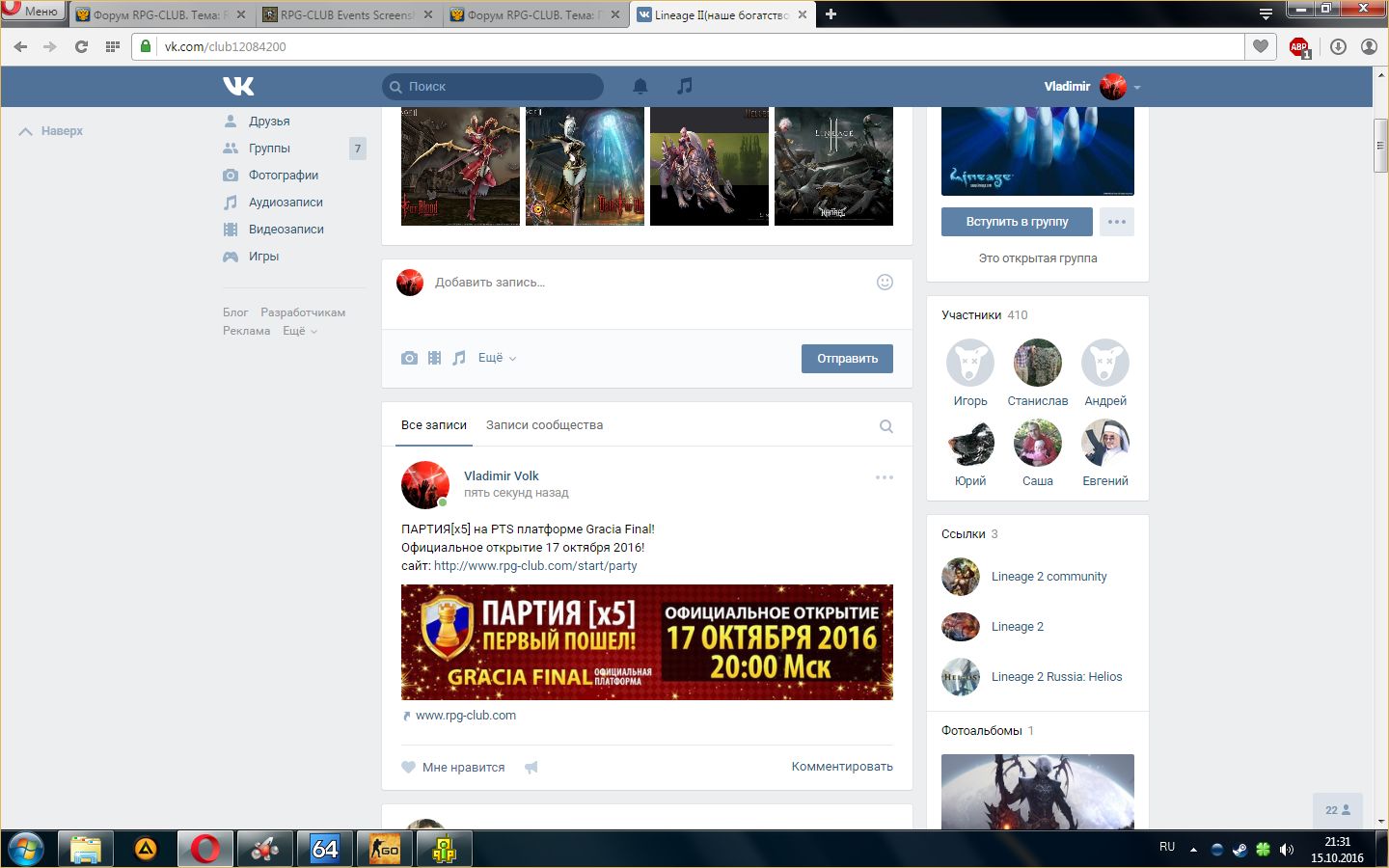1389x868 pixels.
Task: Launch Opera from the taskbar
Action: pyautogui.click(x=204, y=849)
